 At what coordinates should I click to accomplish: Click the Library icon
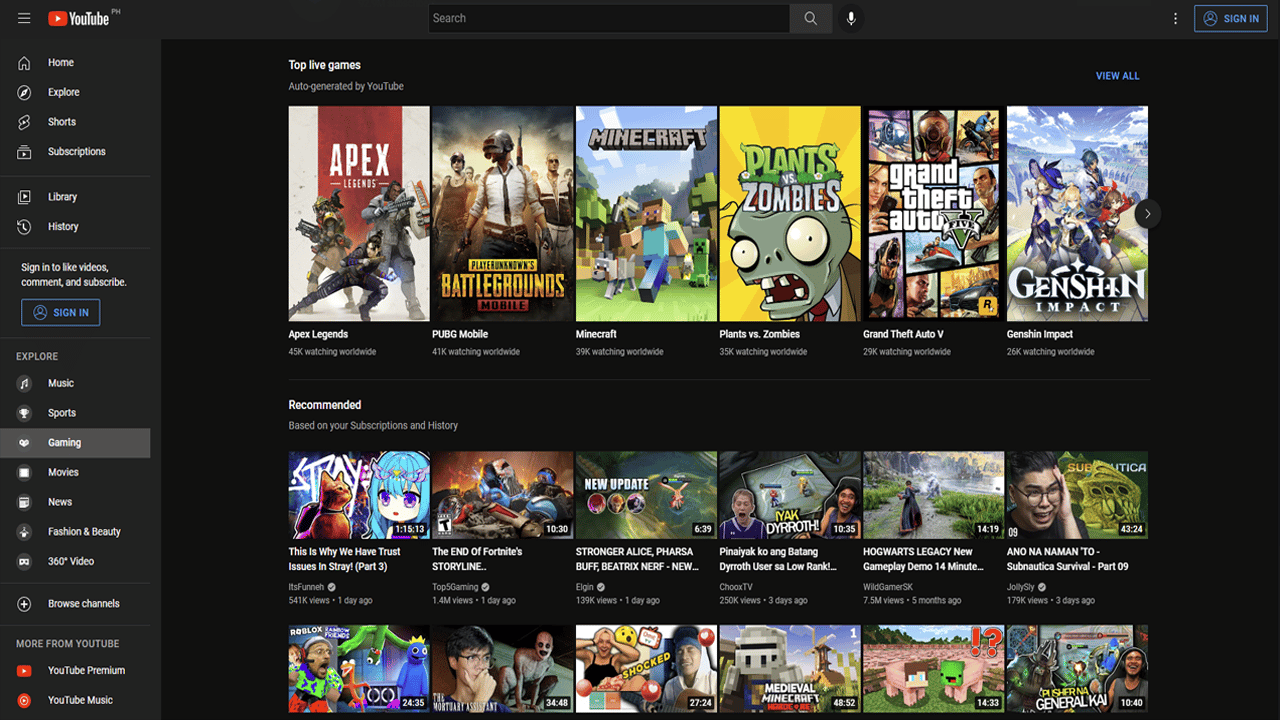pyautogui.click(x=25, y=197)
